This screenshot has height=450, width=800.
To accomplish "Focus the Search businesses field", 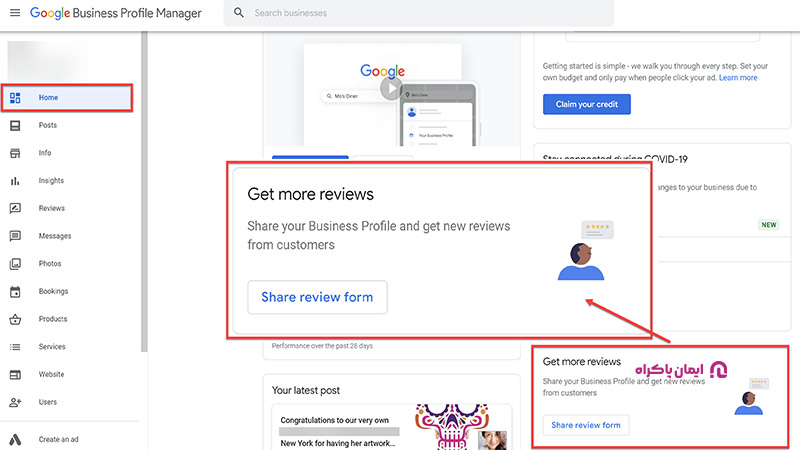I will click(419, 13).
